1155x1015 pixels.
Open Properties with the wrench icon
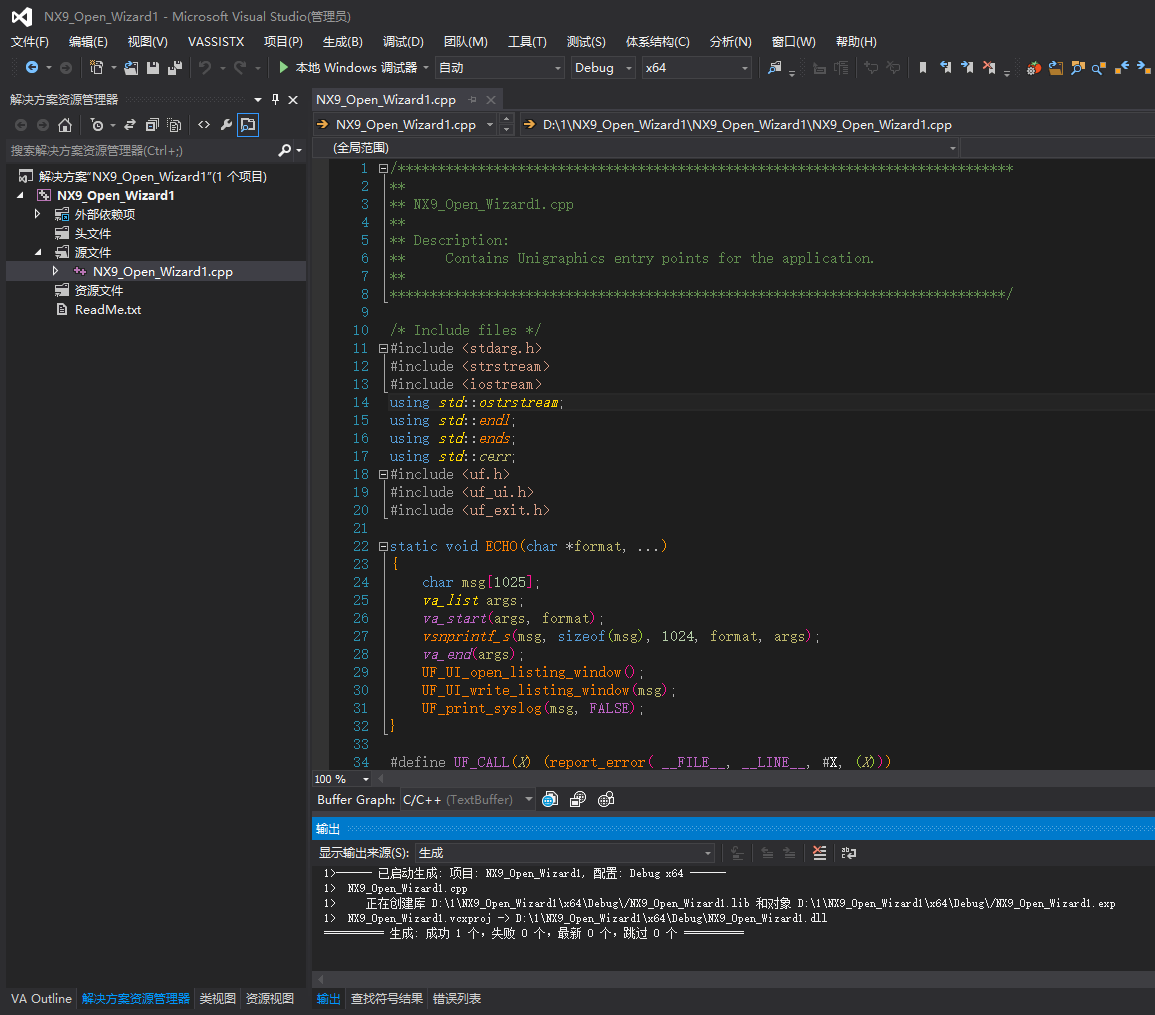(226, 125)
